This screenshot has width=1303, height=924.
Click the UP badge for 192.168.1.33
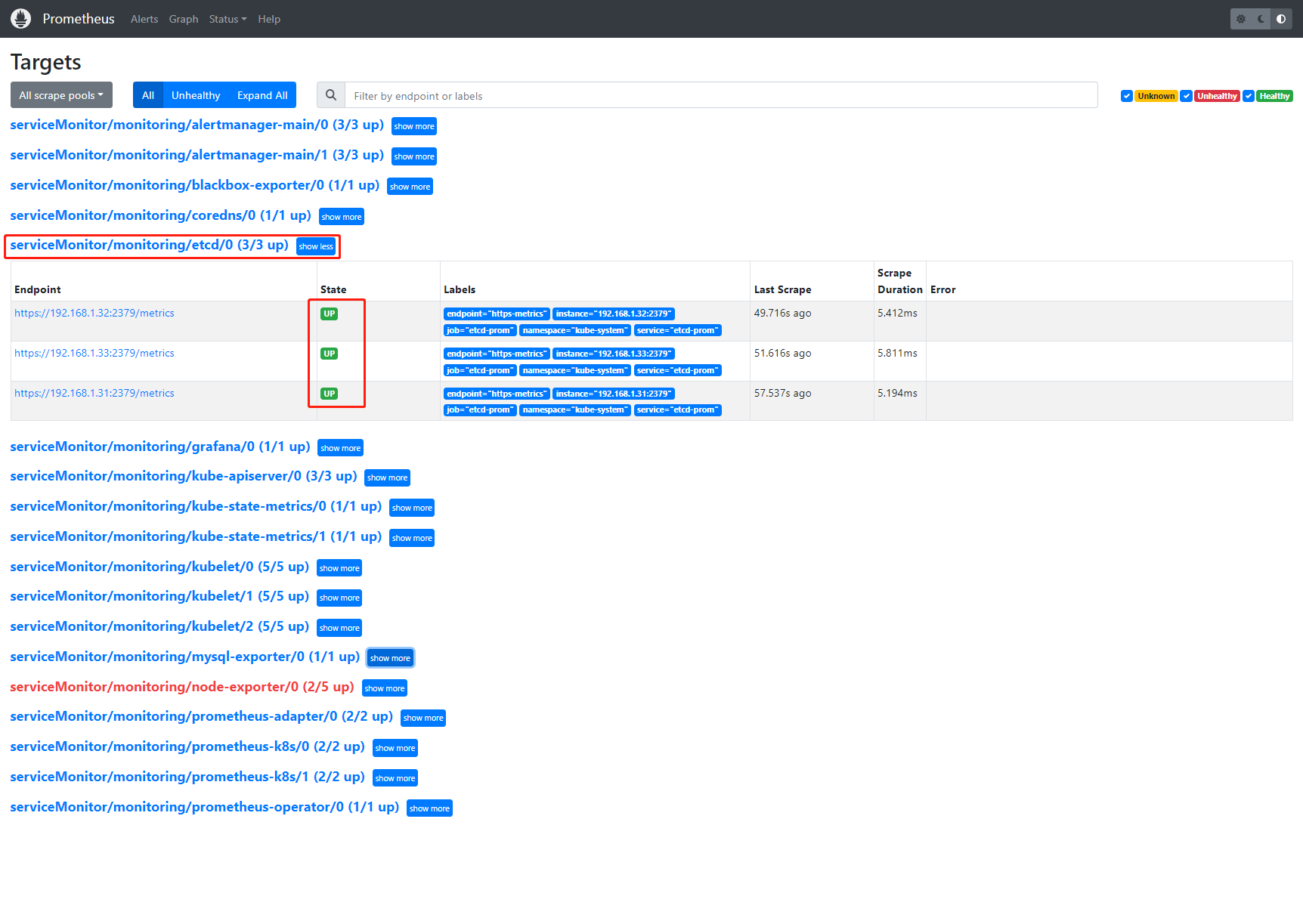point(329,354)
